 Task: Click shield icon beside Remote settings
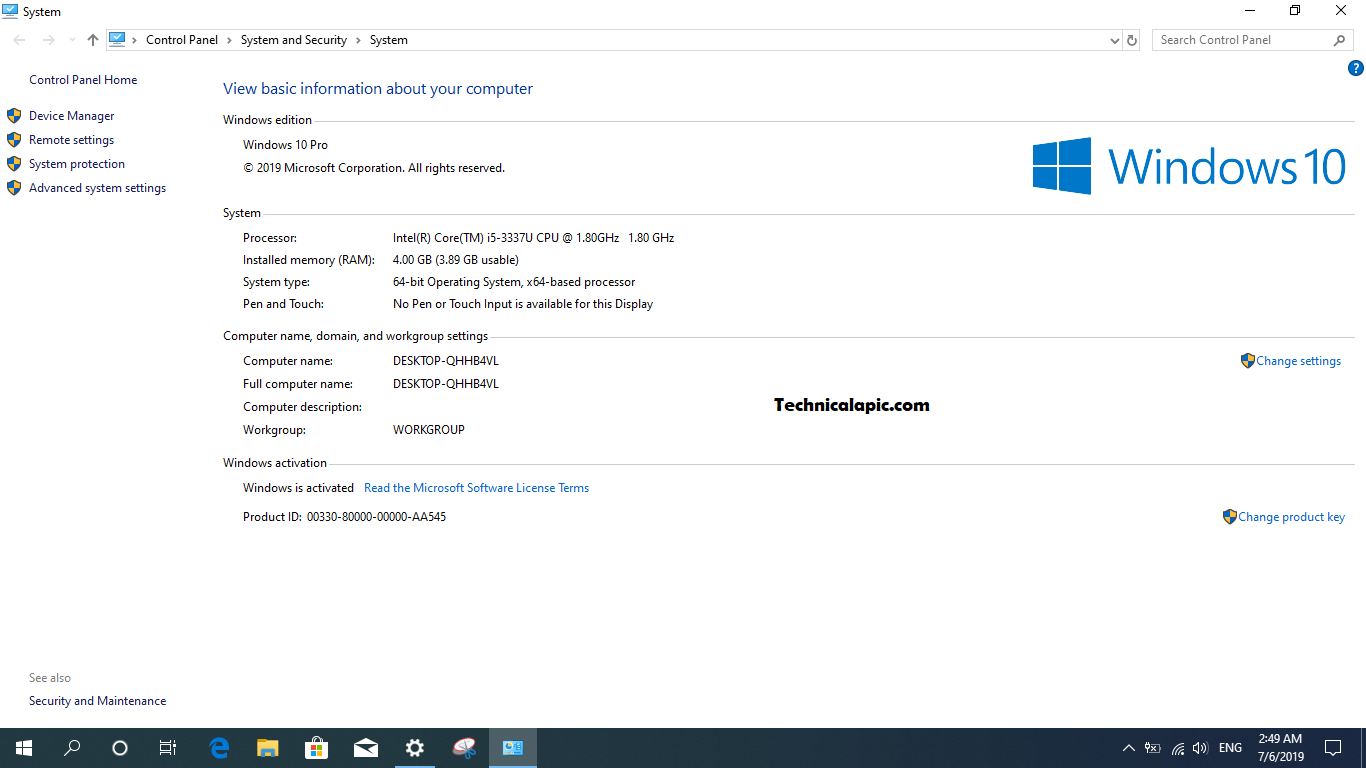(14, 140)
